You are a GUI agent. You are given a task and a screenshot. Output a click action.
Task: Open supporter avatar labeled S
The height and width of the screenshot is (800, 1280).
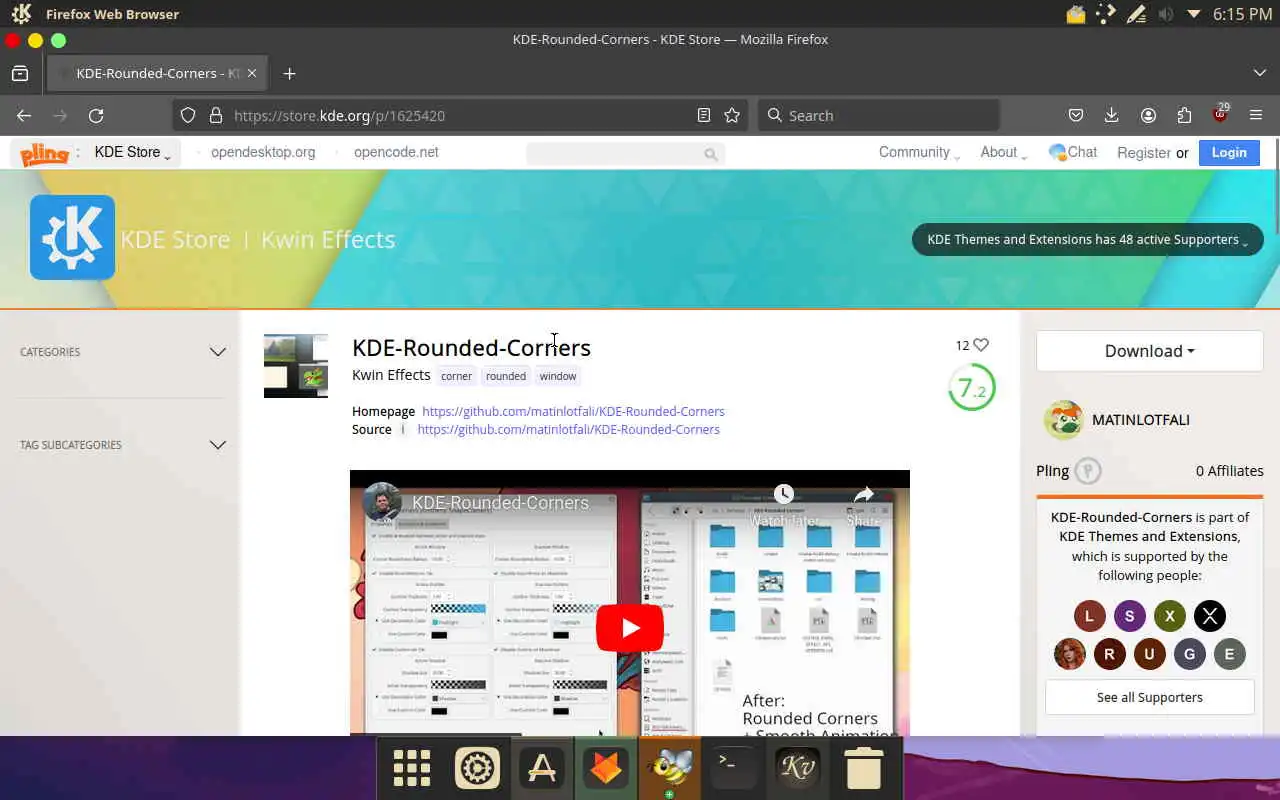tap(1130, 616)
